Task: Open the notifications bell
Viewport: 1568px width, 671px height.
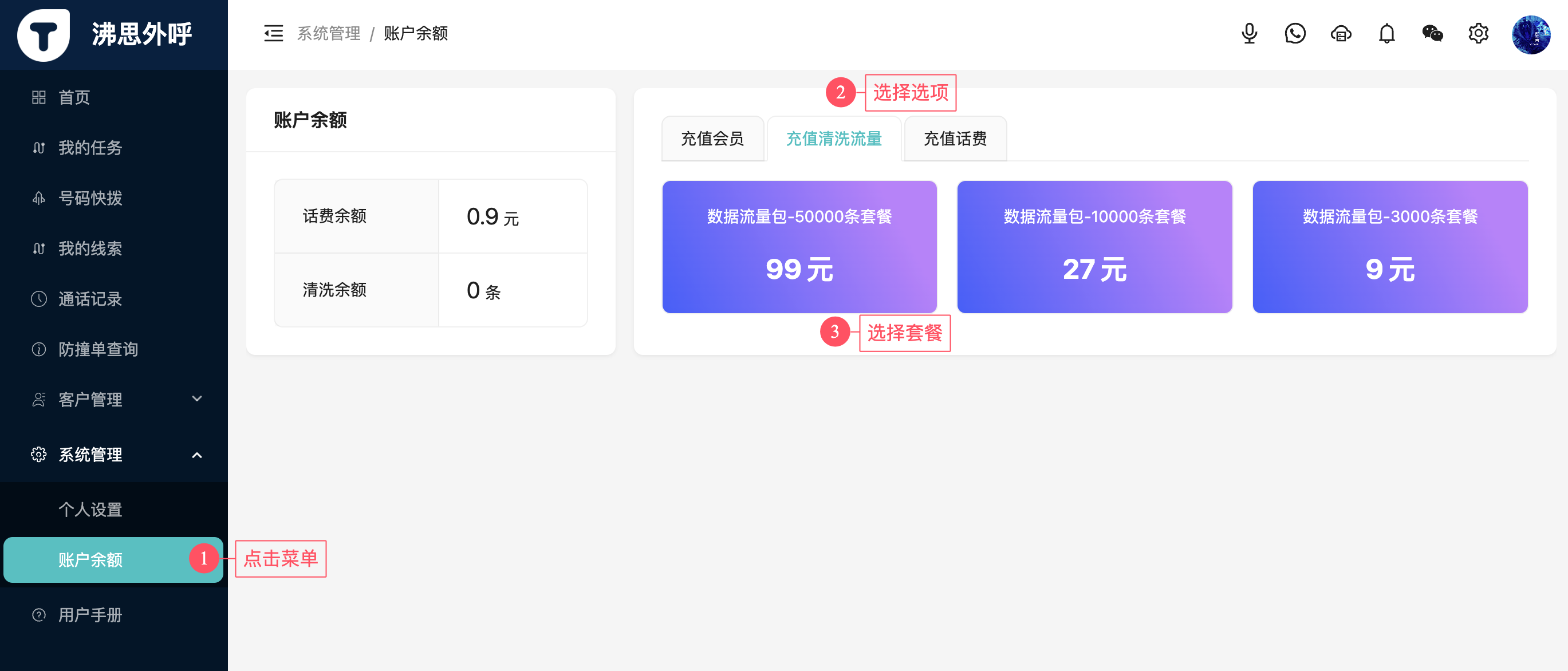Action: point(1386,33)
